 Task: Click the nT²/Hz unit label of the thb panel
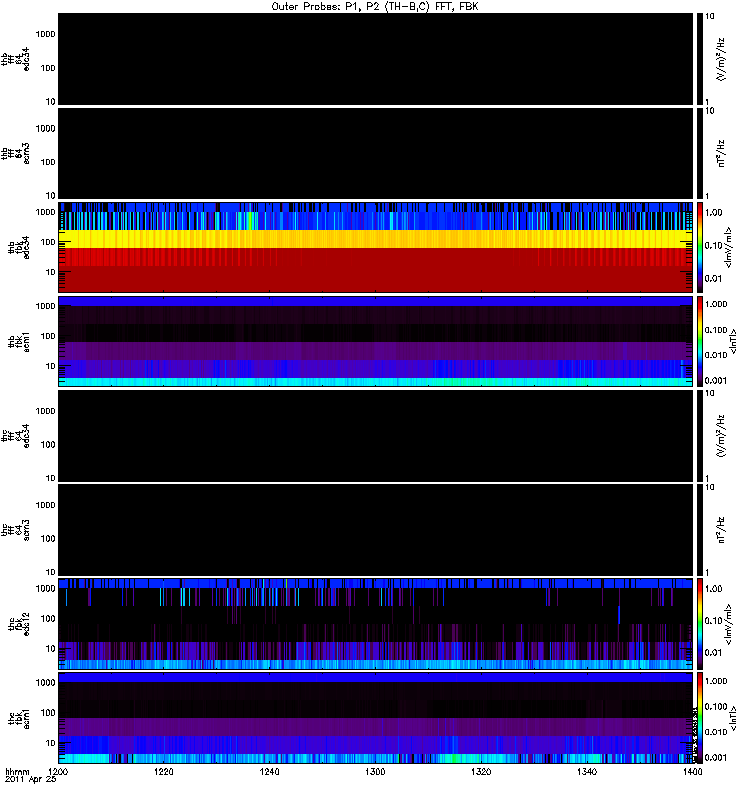click(x=720, y=154)
